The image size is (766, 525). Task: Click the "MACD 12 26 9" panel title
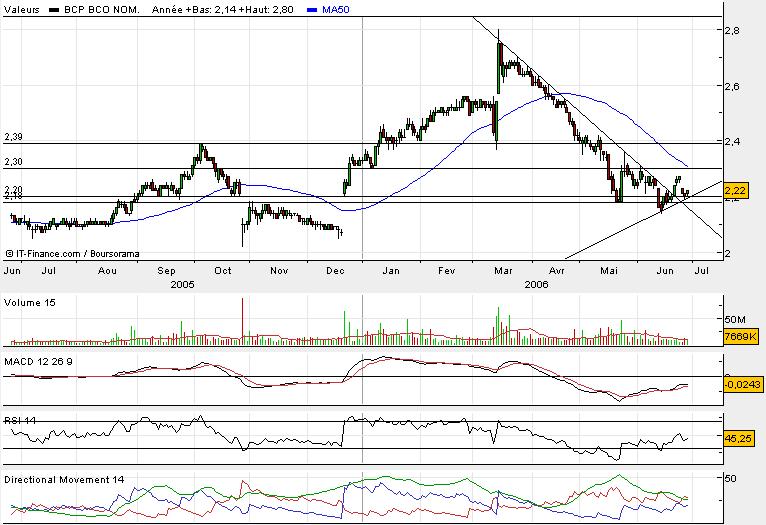click(39, 362)
